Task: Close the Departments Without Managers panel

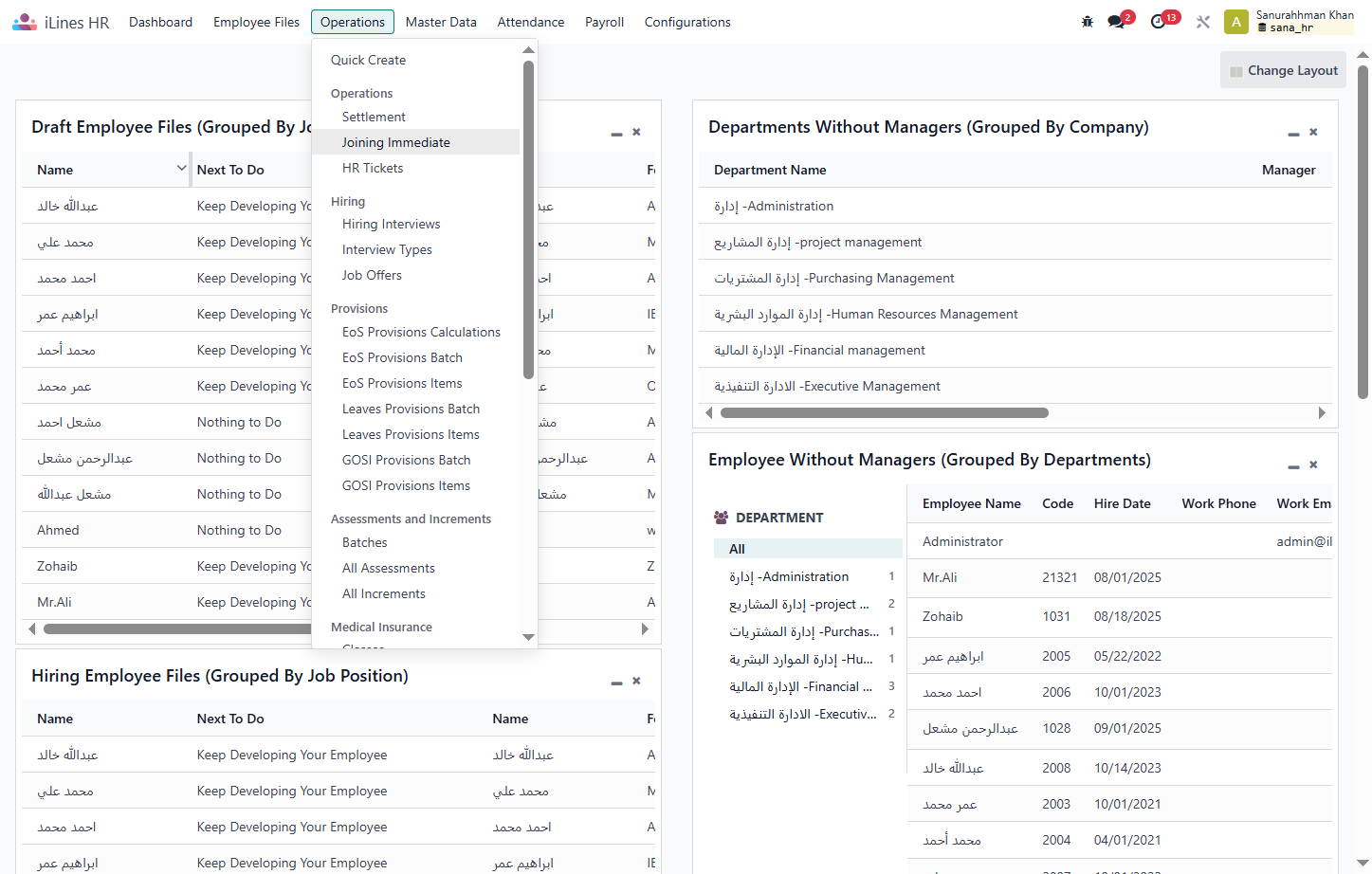Action: coord(1313,132)
